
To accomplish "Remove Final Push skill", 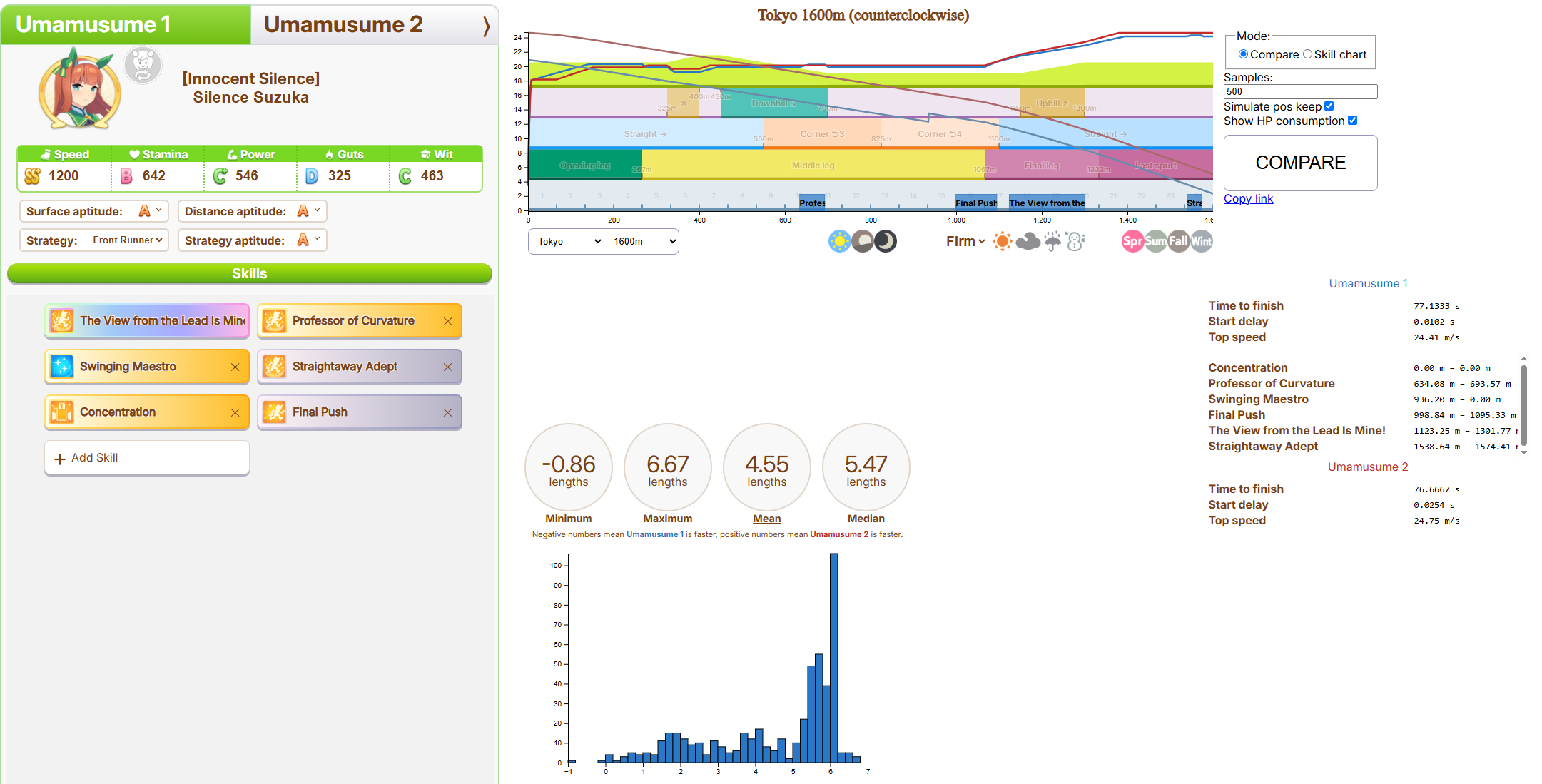I will pyautogui.click(x=447, y=412).
